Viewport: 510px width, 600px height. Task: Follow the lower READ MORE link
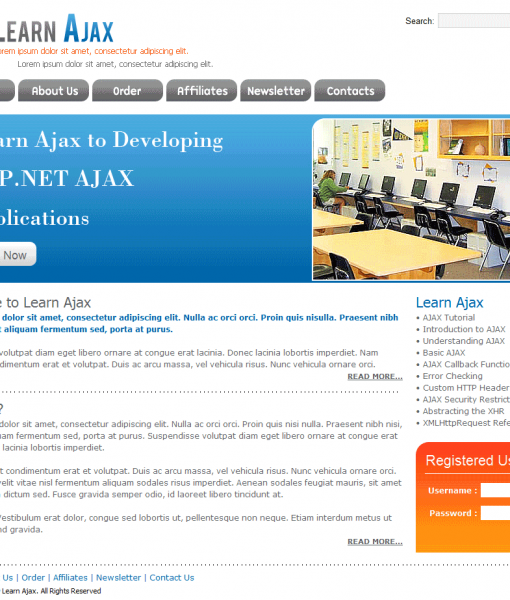pos(375,541)
